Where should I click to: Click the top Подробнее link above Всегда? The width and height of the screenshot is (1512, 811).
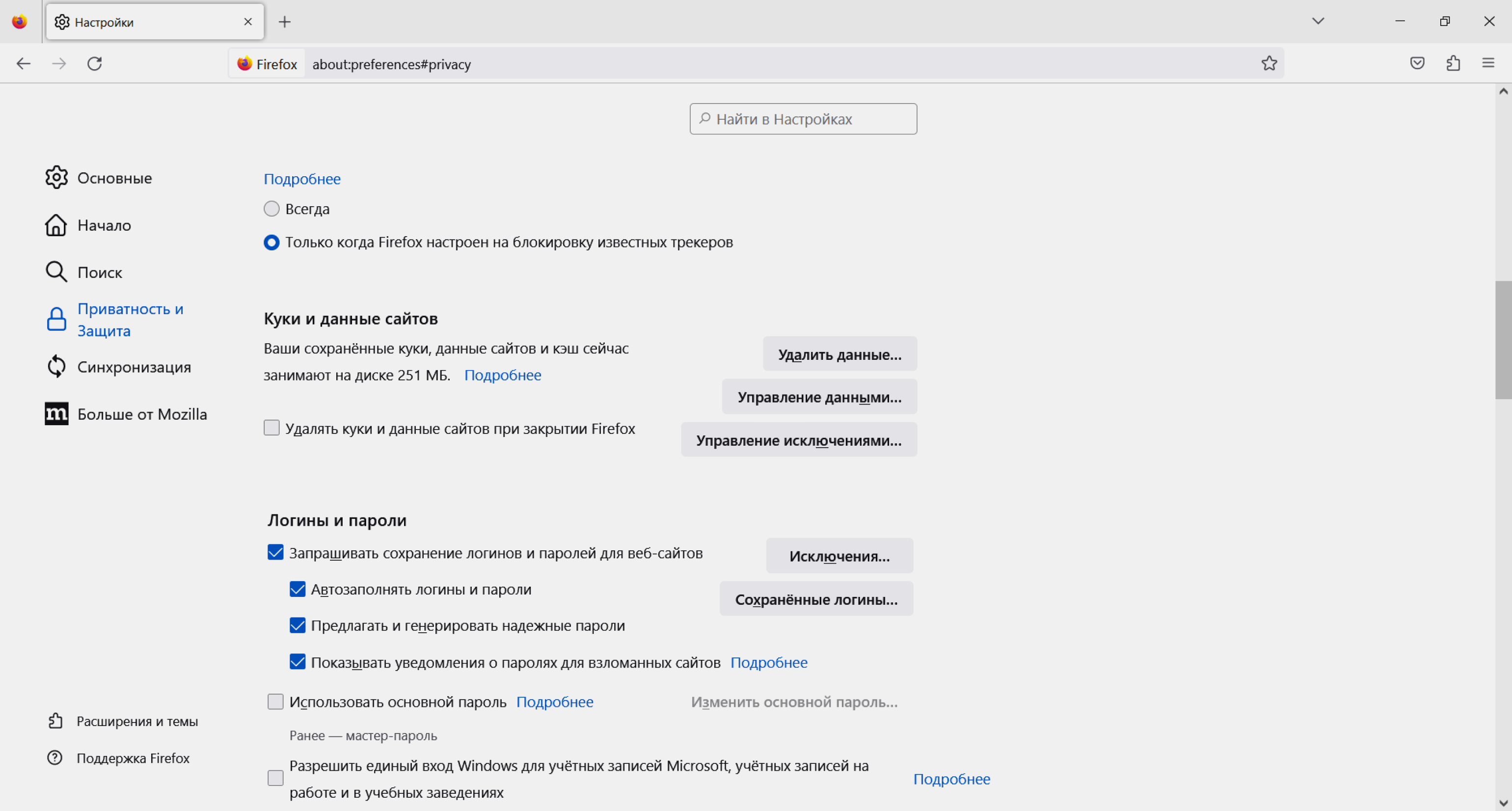tap(302, 179)
